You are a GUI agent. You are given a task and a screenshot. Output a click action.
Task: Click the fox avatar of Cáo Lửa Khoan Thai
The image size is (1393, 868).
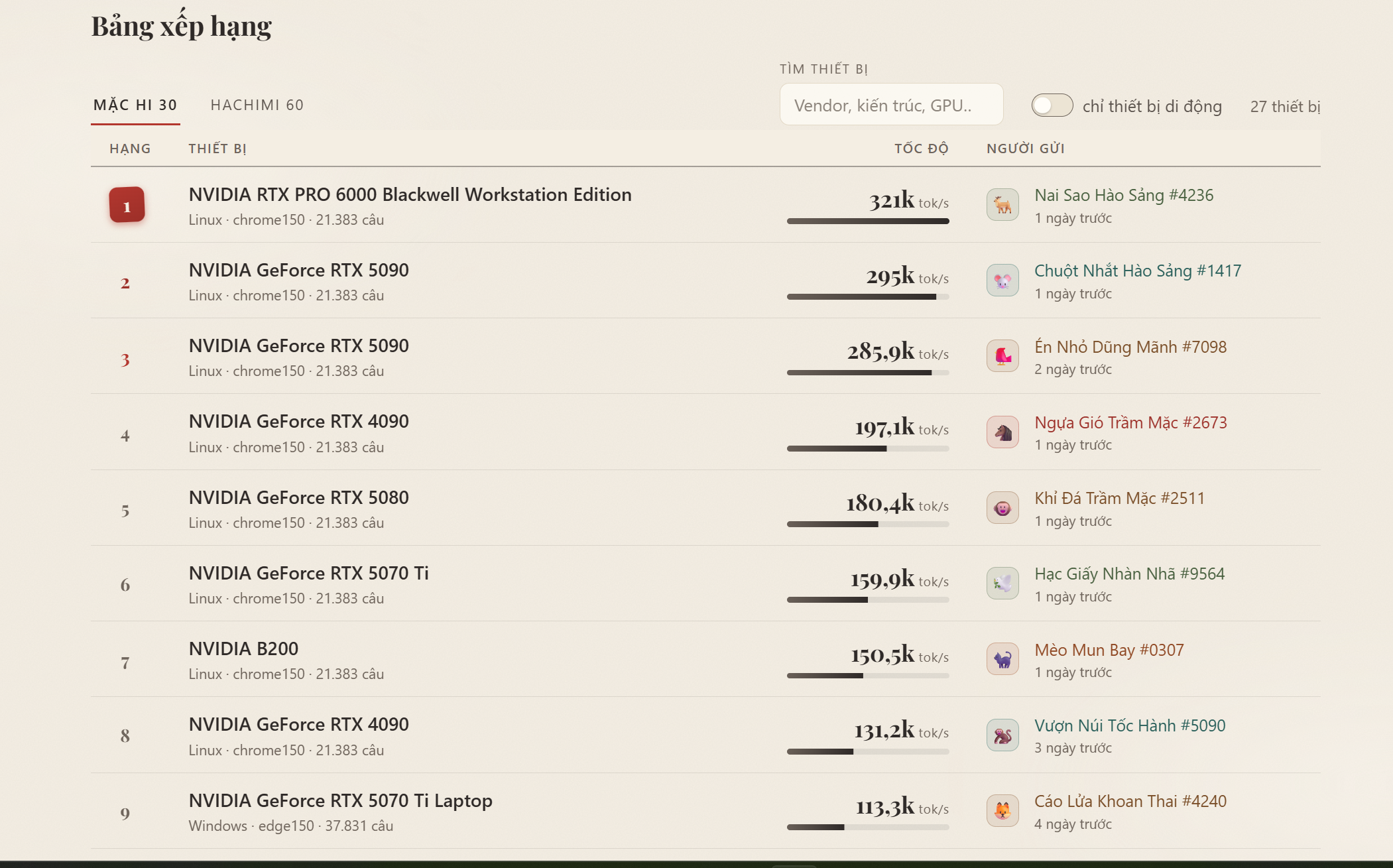(1002, 811)
